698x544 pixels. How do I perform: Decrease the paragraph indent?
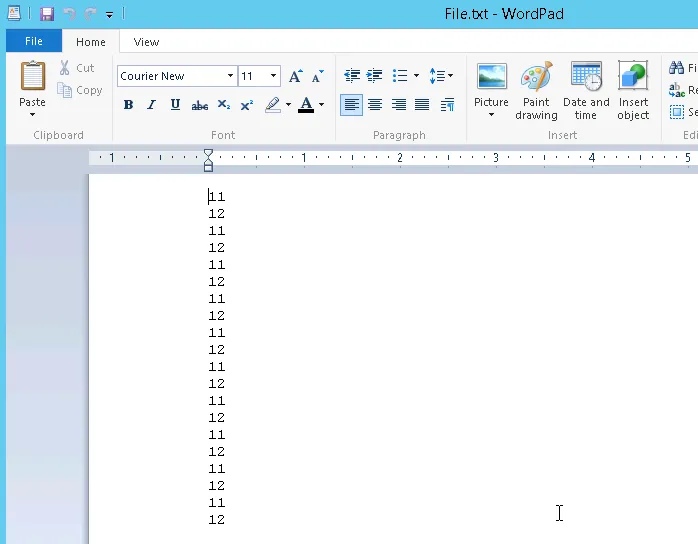(351, 76)
